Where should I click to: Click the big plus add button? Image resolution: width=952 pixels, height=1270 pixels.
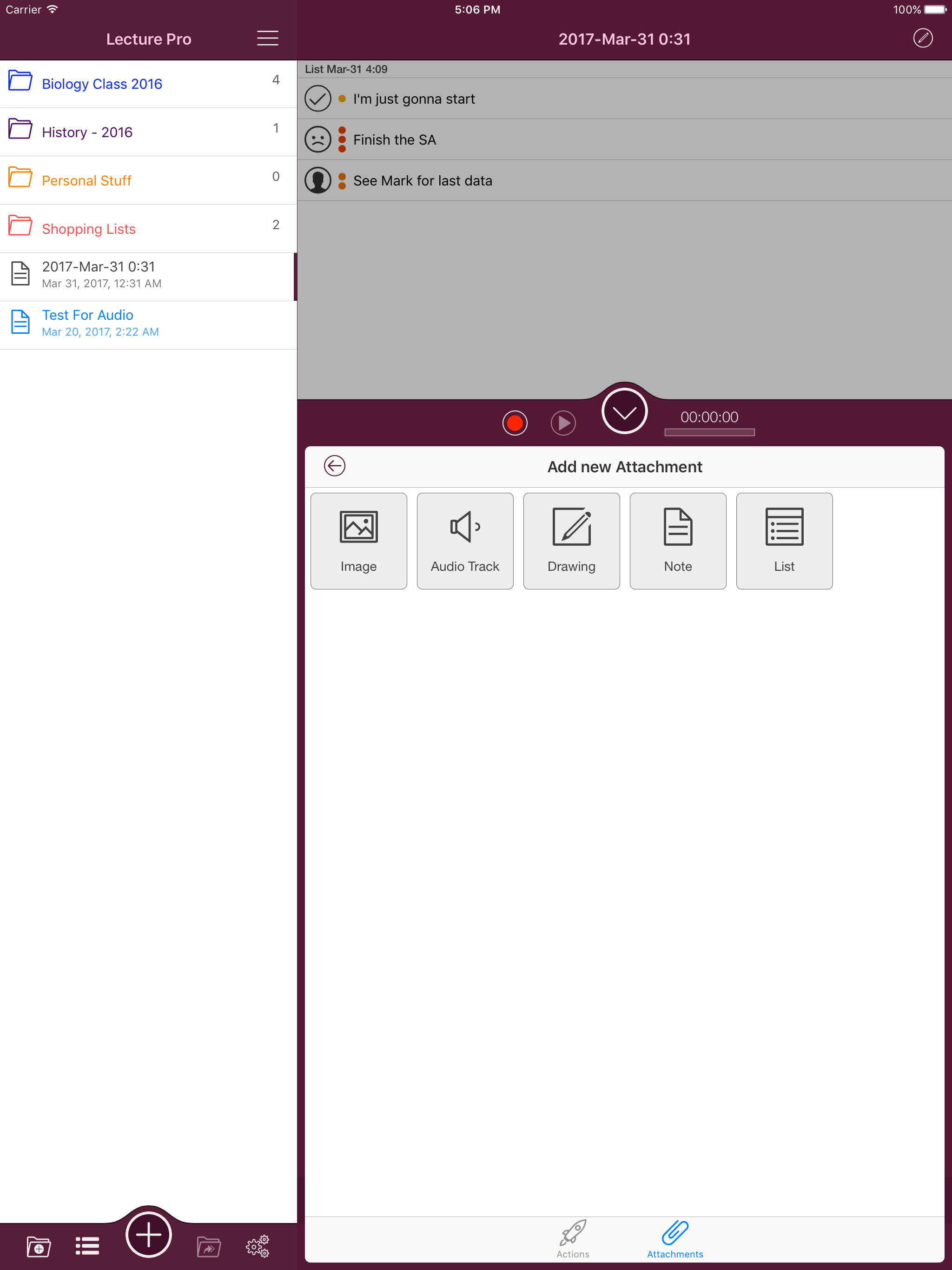tap(148, 1234)
